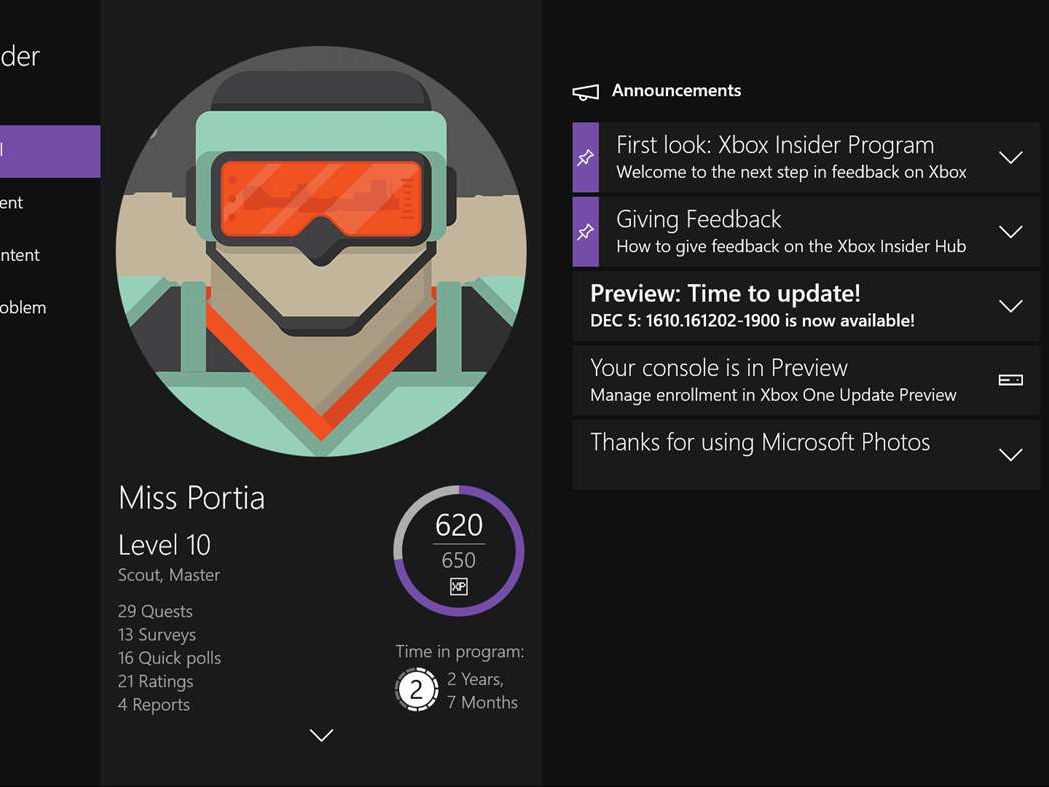Click the Miss Portia avatar picture
The width and height of the screenshot is (1049, 787).
coord(321,251)
